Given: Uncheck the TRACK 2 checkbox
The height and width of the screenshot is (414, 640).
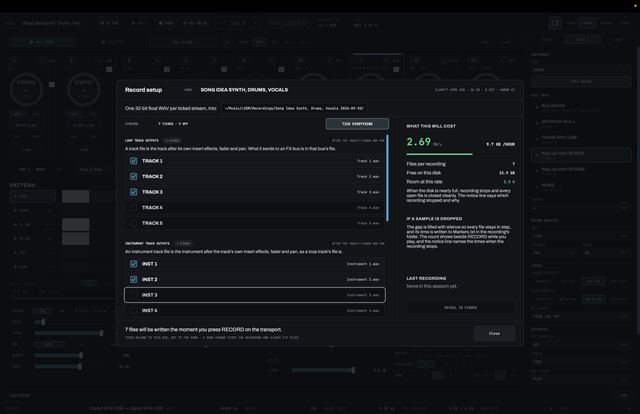Looking at the screenshot, I should [133, 176].
